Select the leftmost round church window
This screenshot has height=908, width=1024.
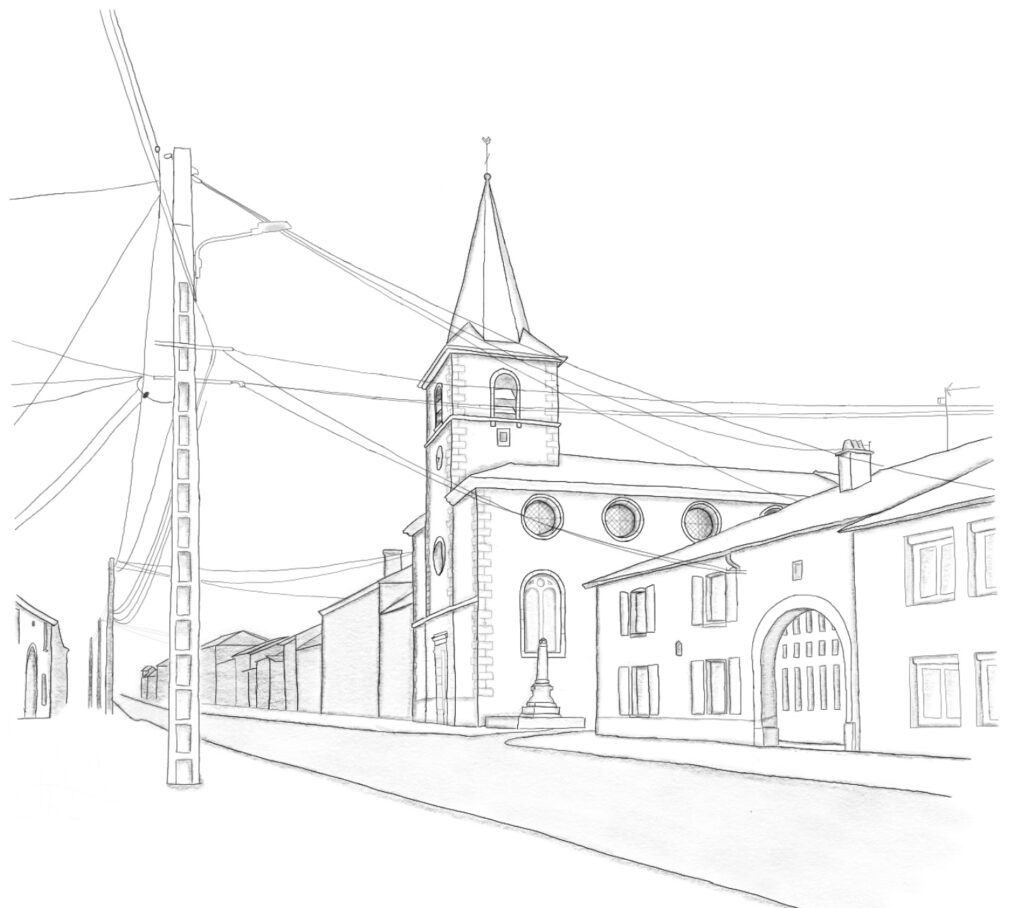pyautogui.click(x=541, y=516)
